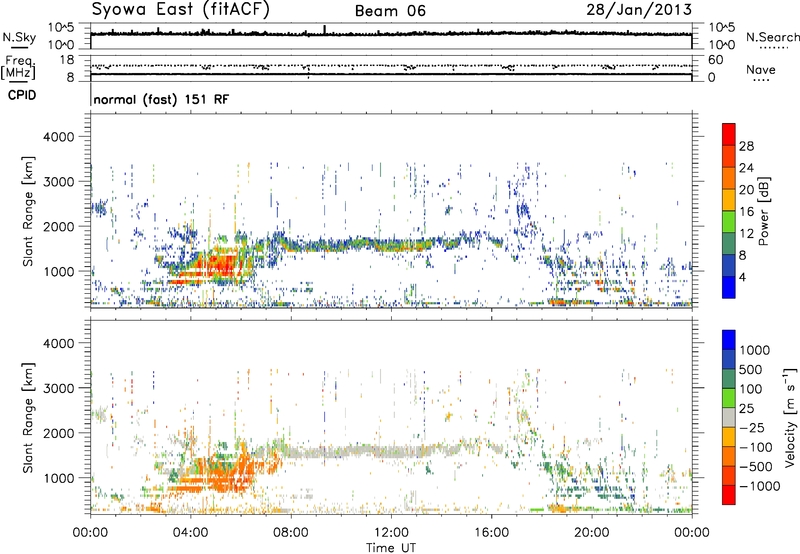Image resolution: width=800 pixels, height=554 pixels.
Task: Click the '28' value on Power colorbar
Action: (746, 146)
